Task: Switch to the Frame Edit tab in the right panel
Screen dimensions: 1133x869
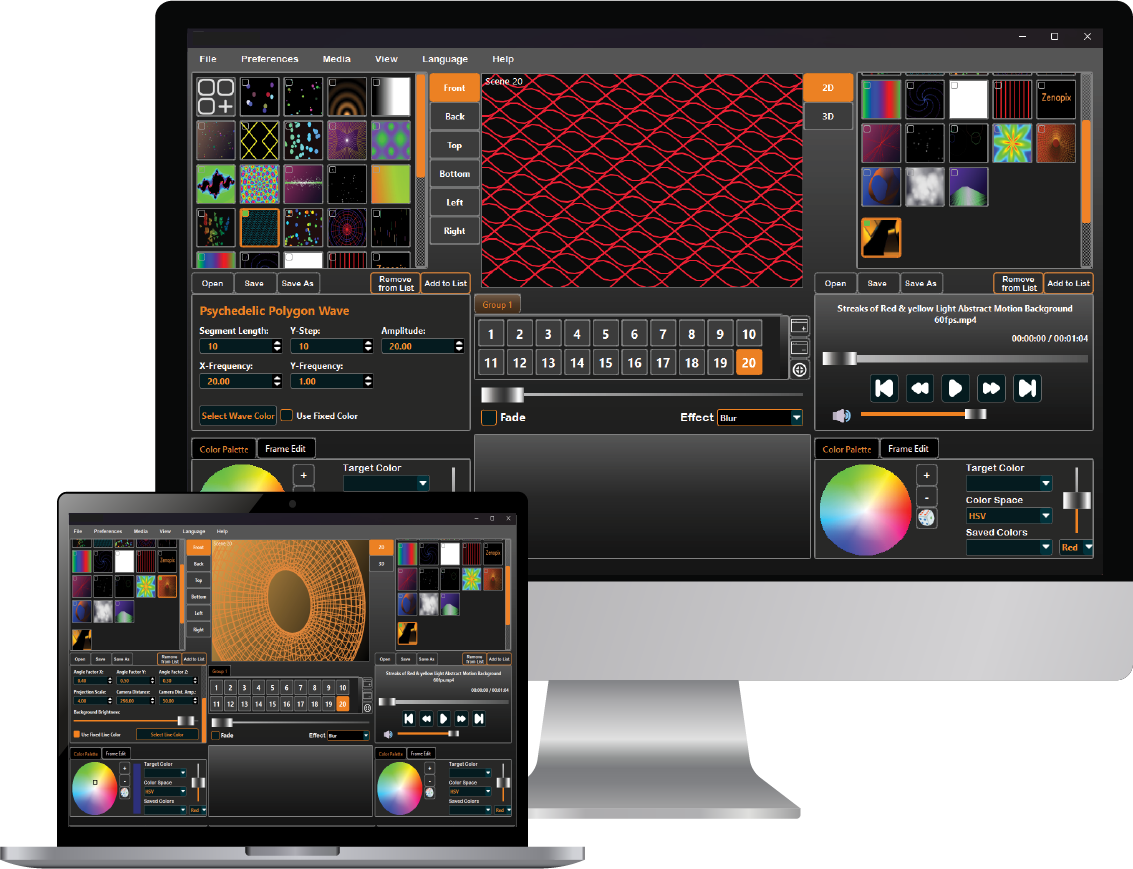Action: [x=908, y=449]
